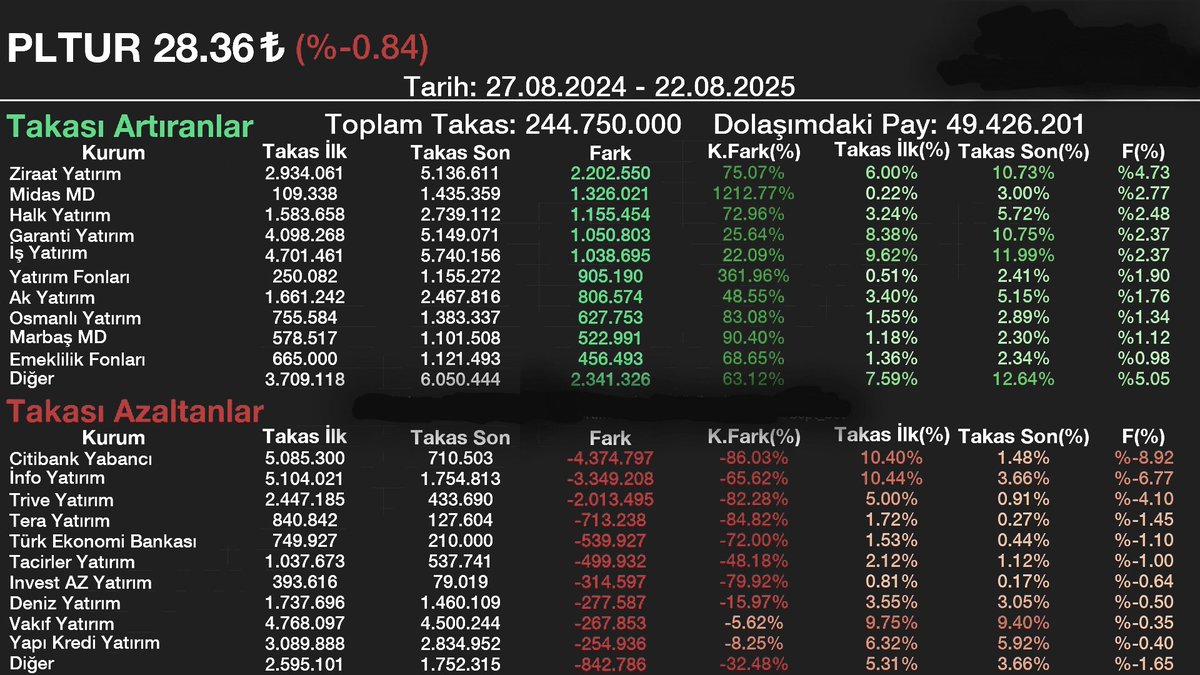Click the Takas Son(%) value 11.99%
The width and height of the screenshot is (1200, 675).
point(1021,256)
